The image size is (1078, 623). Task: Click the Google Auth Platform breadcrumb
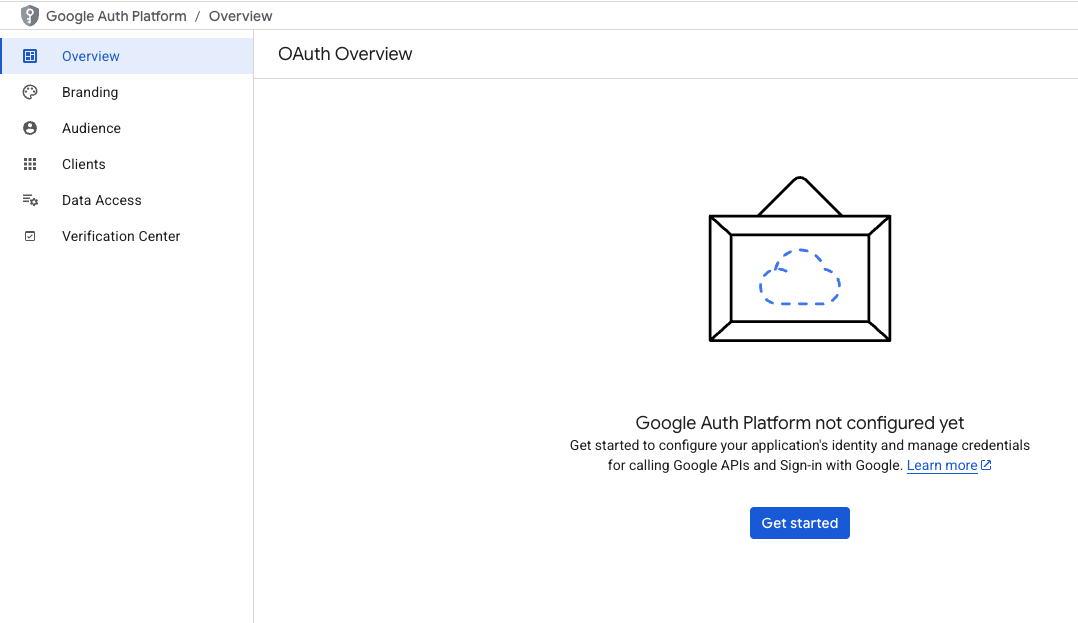click(x=116, y=16)
